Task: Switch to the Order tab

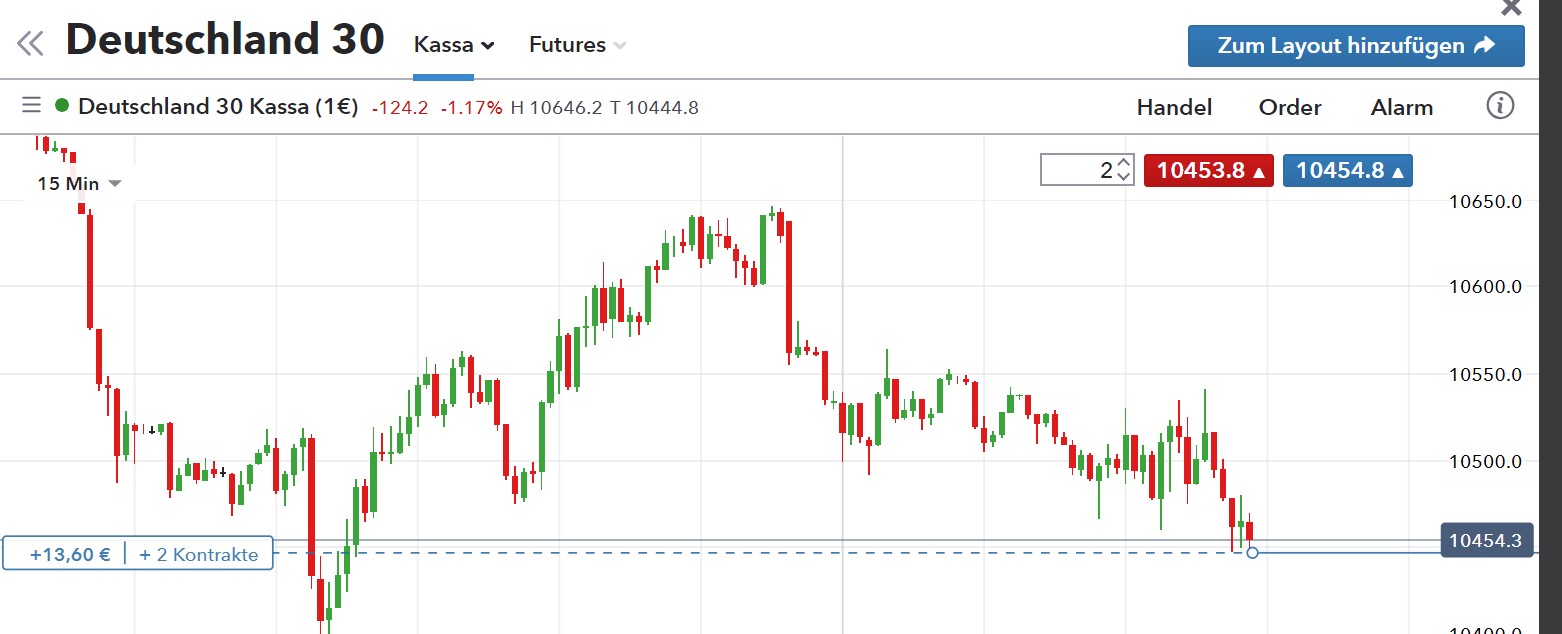Action: coord(1290,107)
